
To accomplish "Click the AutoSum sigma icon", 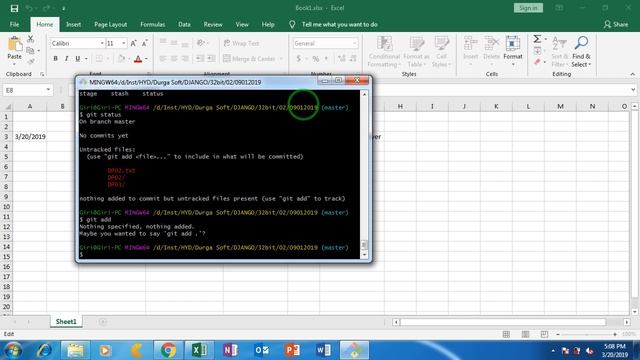I will tap(537, 39).
